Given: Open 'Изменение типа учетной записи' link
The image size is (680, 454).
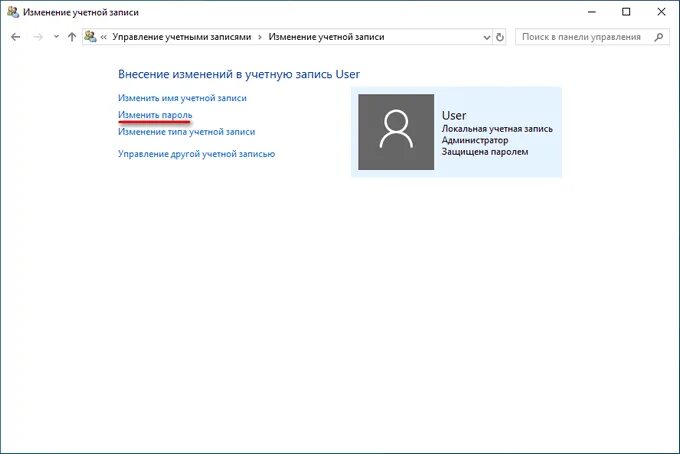Looking at the screenshot, I should (x=186, y=132).
